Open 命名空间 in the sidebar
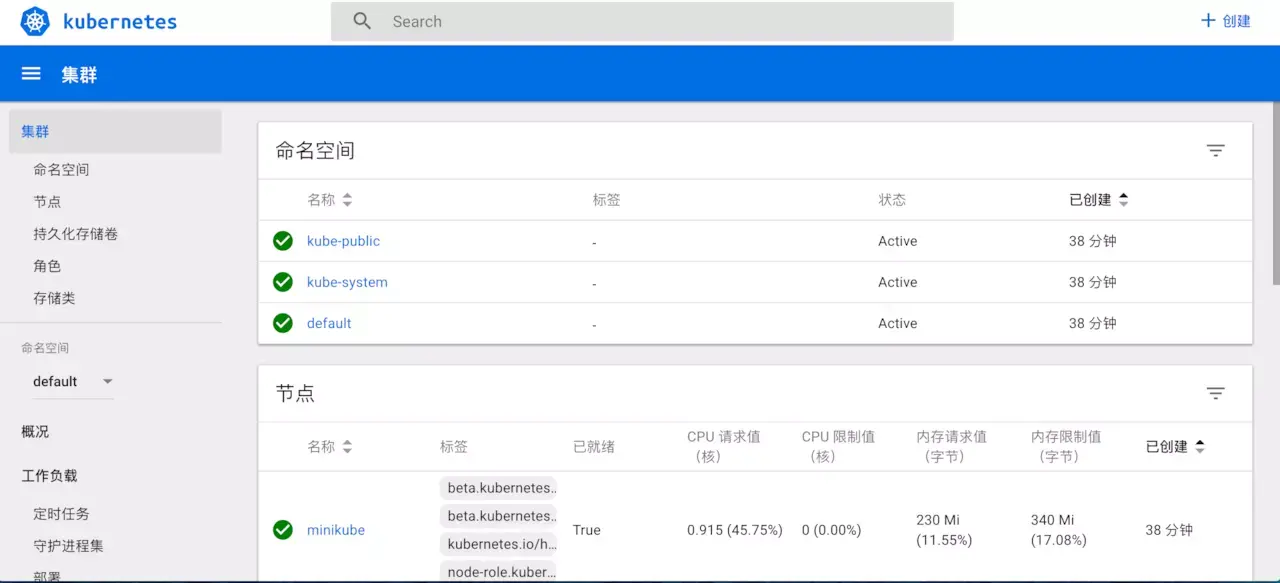Image resolution: width=1280 pixels, height=583 pixels. [x=61, y=170]
